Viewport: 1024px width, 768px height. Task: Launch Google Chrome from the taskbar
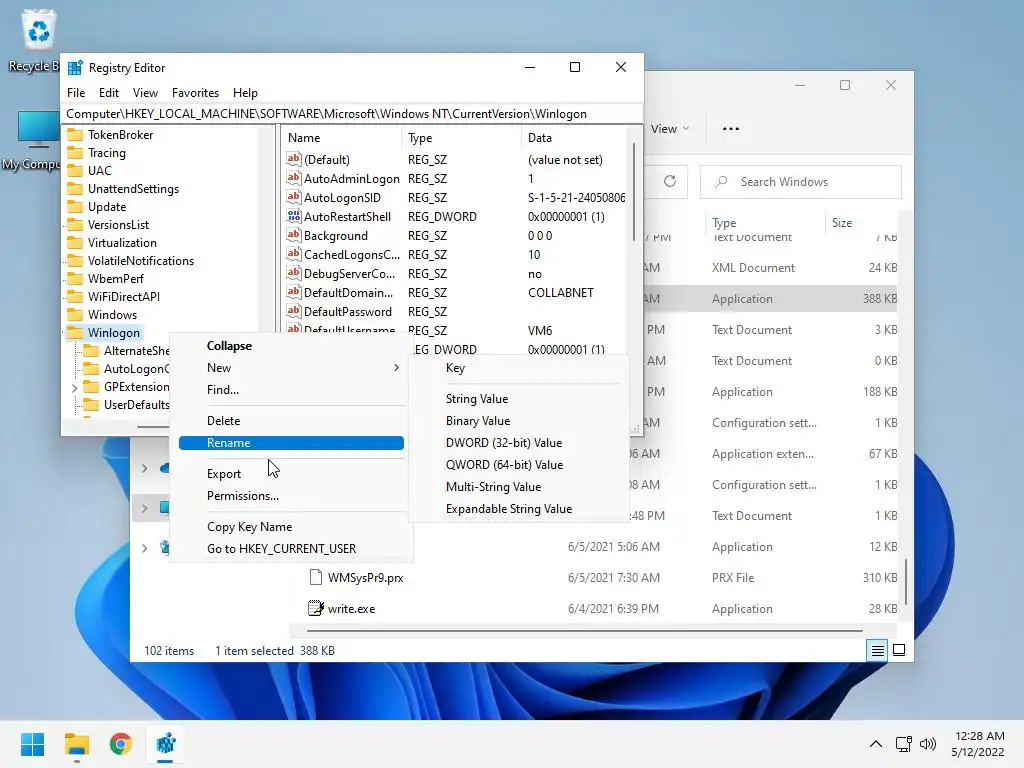tap(120, 744)
